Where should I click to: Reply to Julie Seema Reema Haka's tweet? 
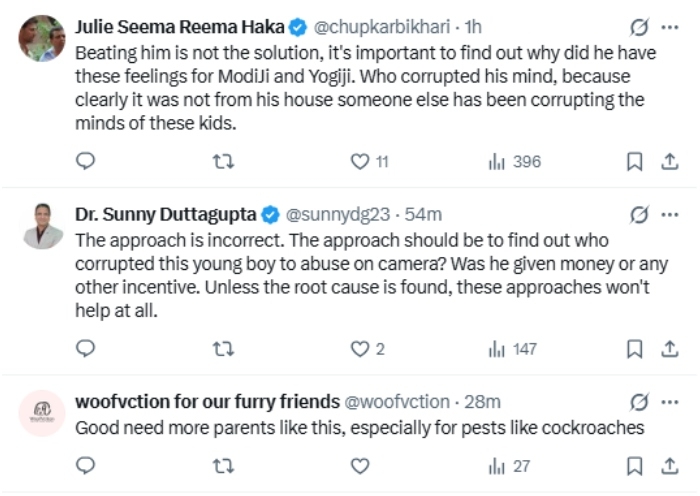[85, 161]
